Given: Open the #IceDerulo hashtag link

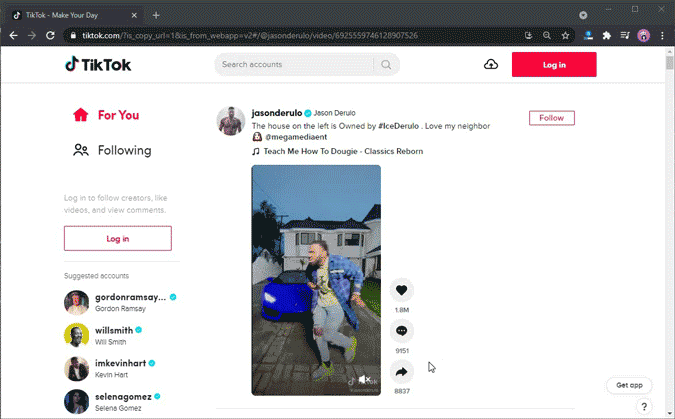Looking at the screenshot, I should pos(398,126).
